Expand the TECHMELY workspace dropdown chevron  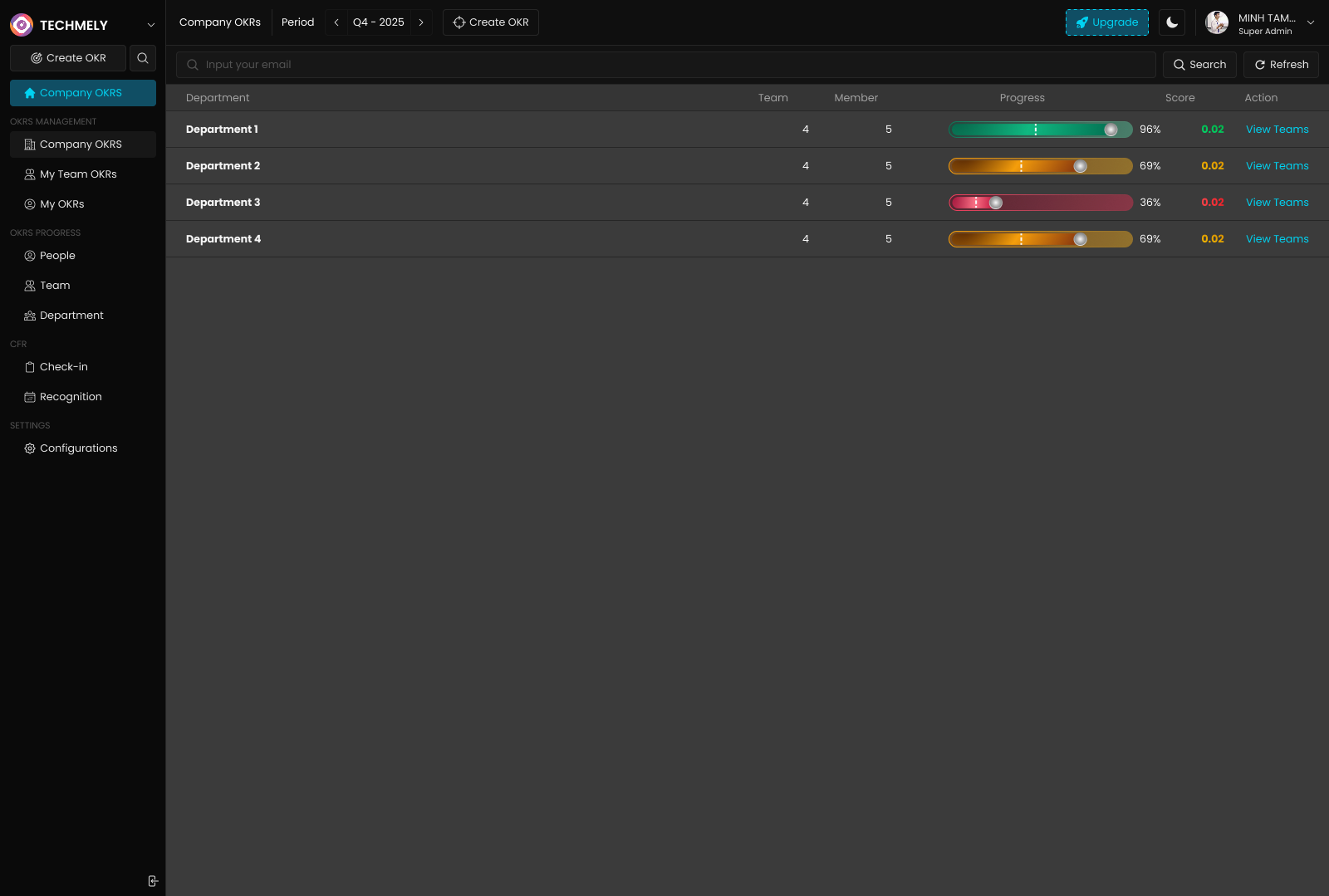pos(151,25)
